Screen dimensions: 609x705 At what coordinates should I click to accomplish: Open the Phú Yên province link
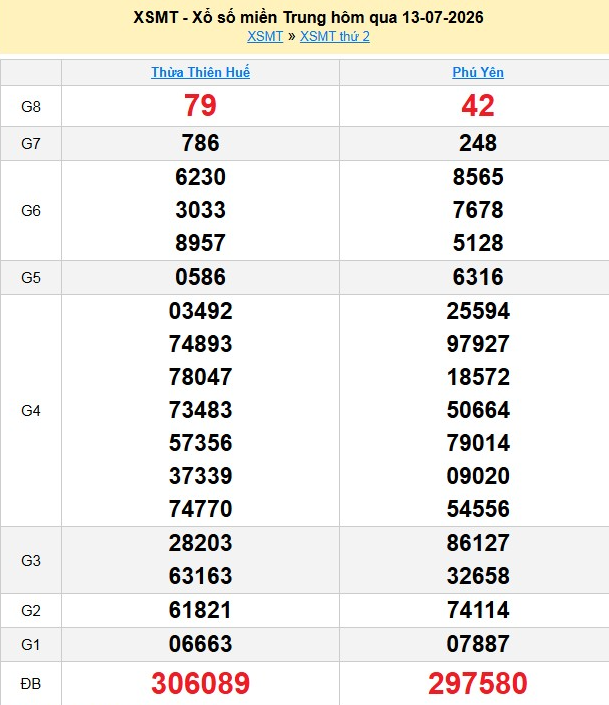point(478,72)
